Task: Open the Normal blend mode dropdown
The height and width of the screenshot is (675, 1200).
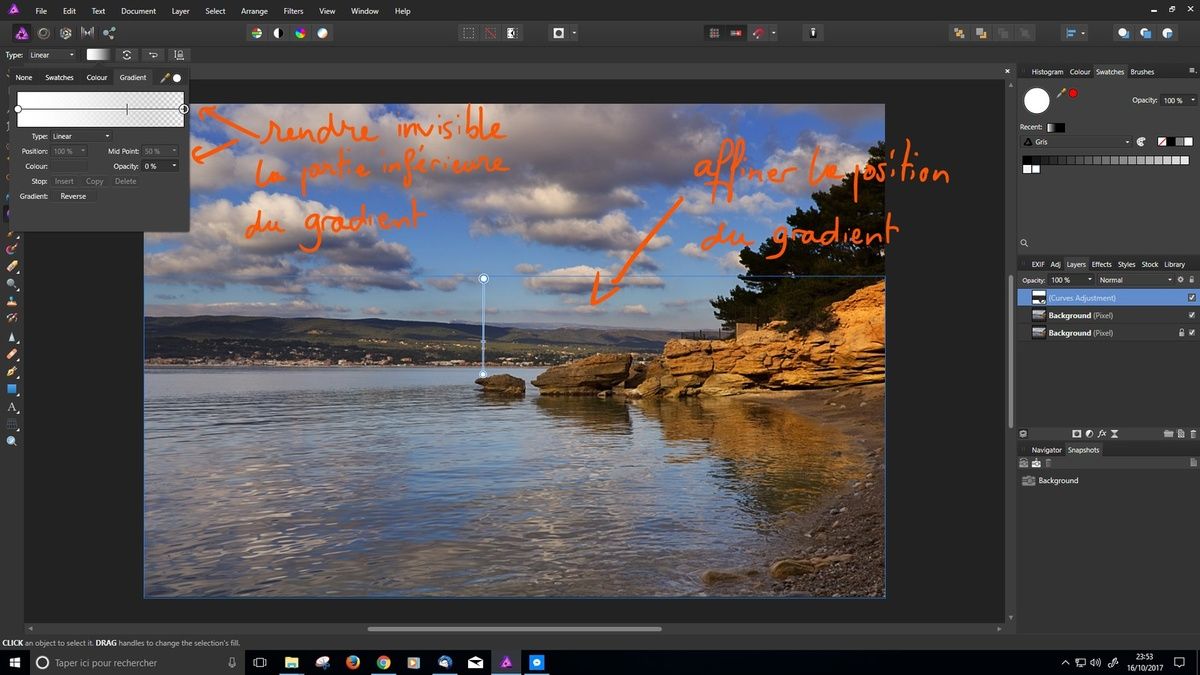Action: coord(1135,280)
